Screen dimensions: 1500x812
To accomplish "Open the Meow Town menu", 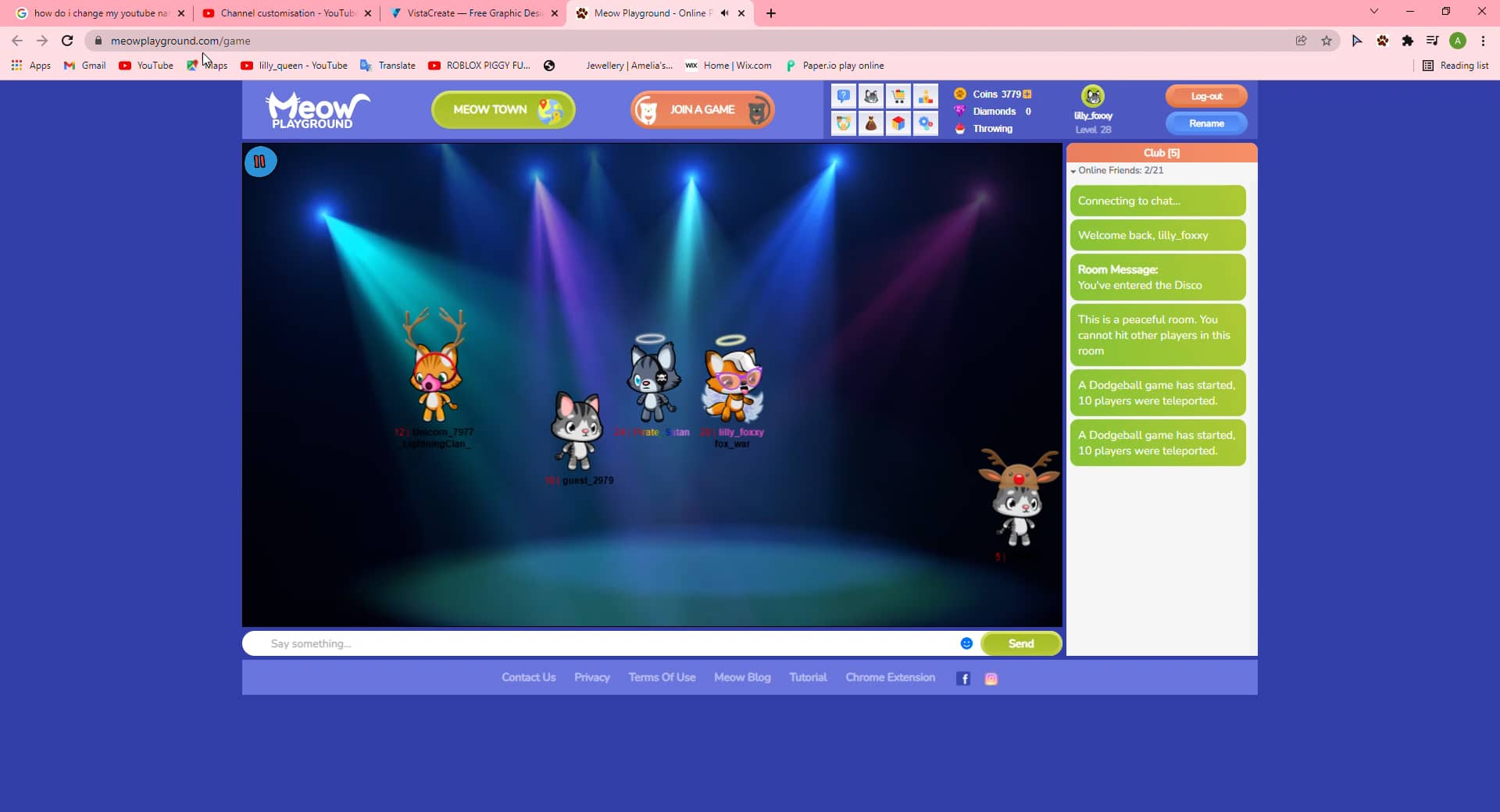I will 502,109.
